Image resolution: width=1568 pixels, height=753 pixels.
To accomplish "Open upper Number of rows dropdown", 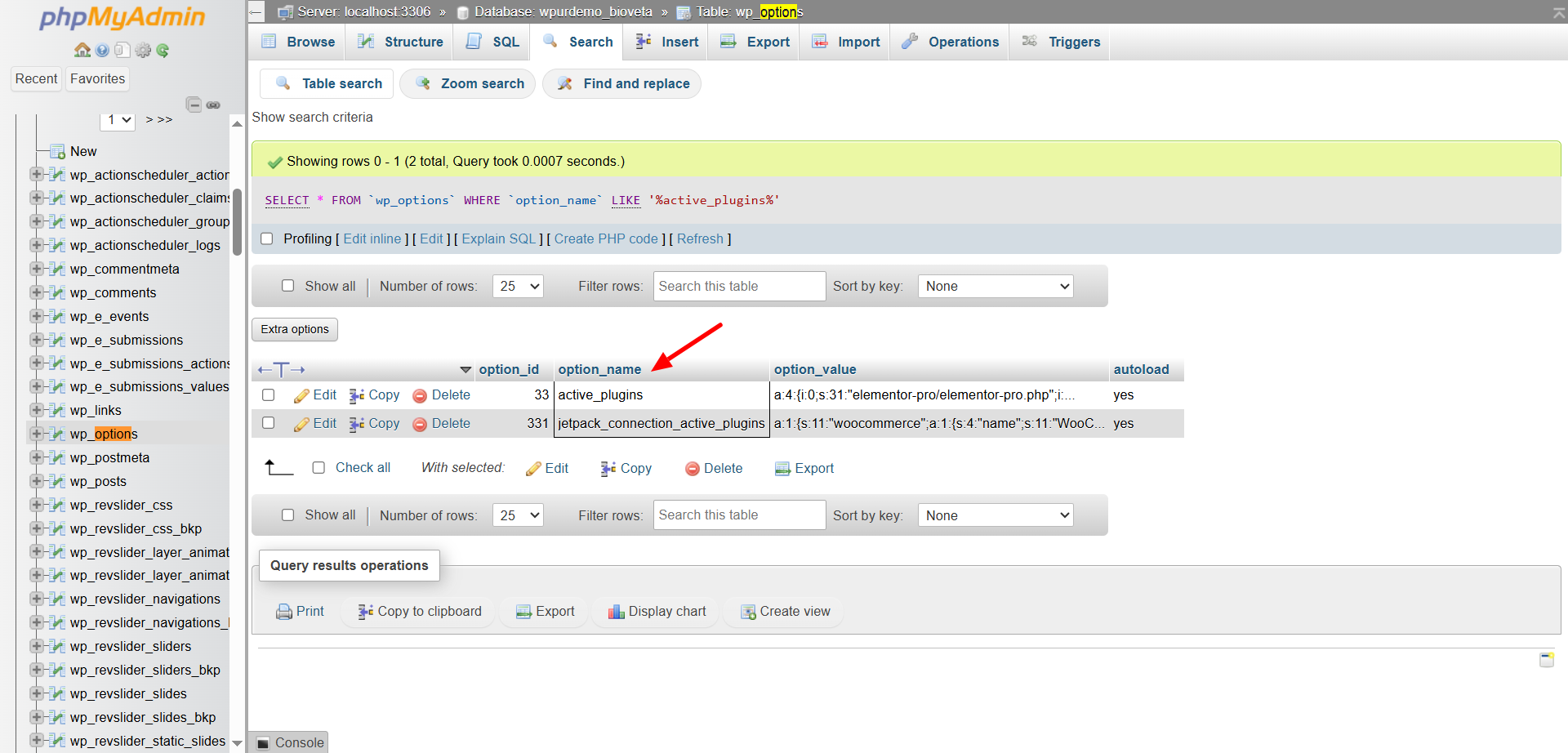I will click(518, 287).
